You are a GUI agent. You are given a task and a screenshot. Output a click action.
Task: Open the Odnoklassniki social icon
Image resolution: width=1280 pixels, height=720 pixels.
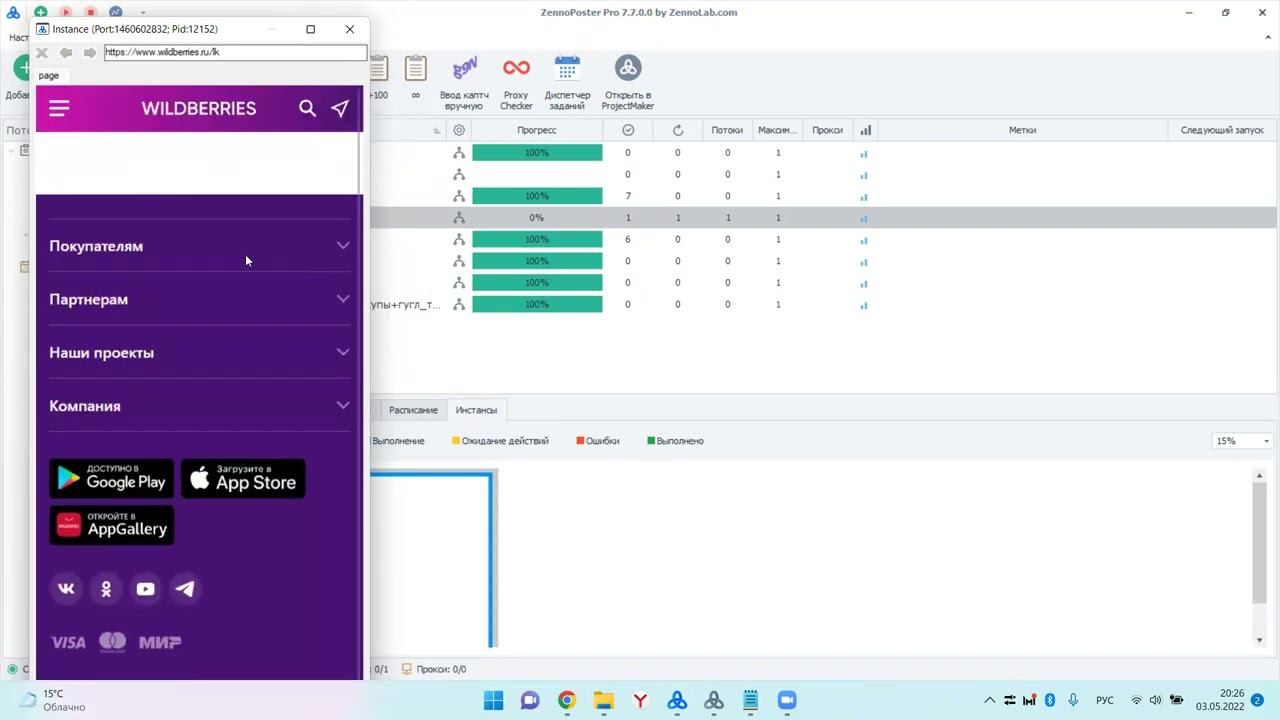[106, 589]
